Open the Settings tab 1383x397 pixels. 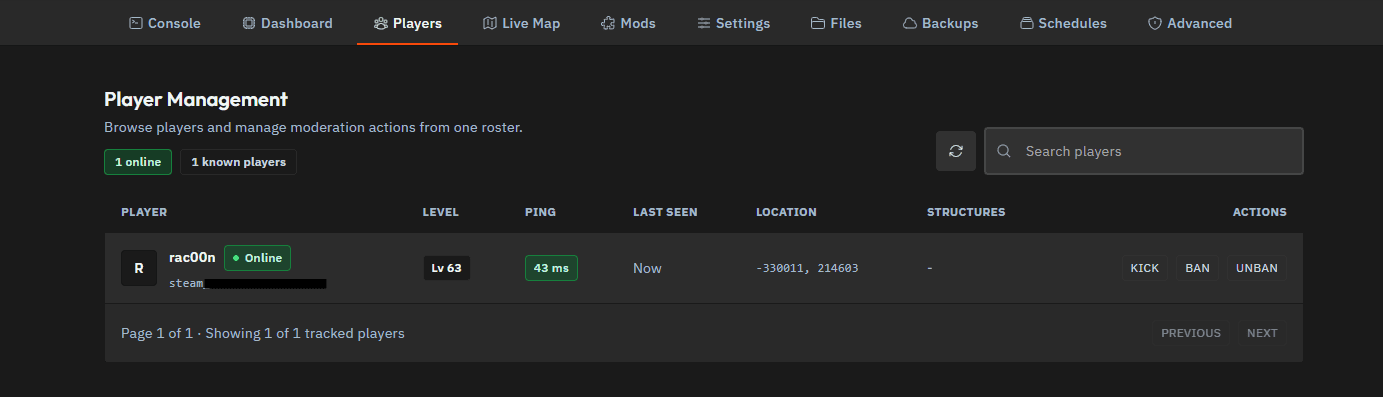(734, 23)
